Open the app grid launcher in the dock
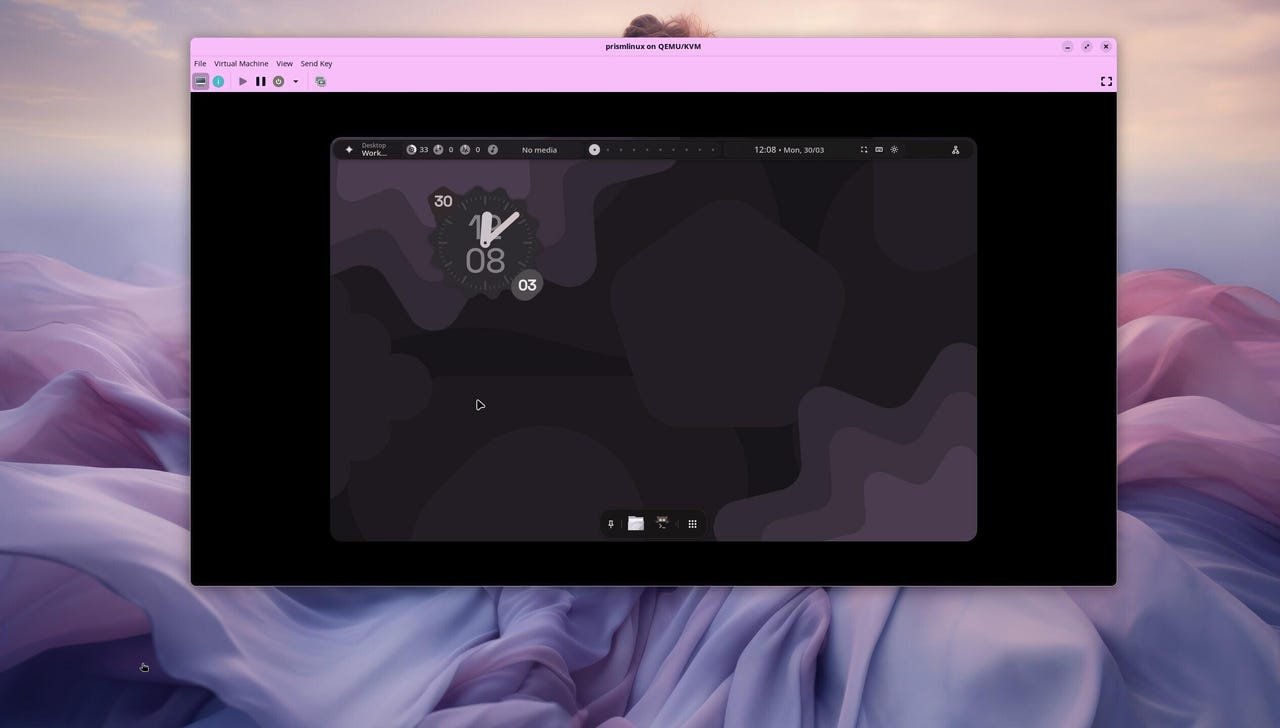This screenshot has height=728, width=1280. tap(692, 523)
